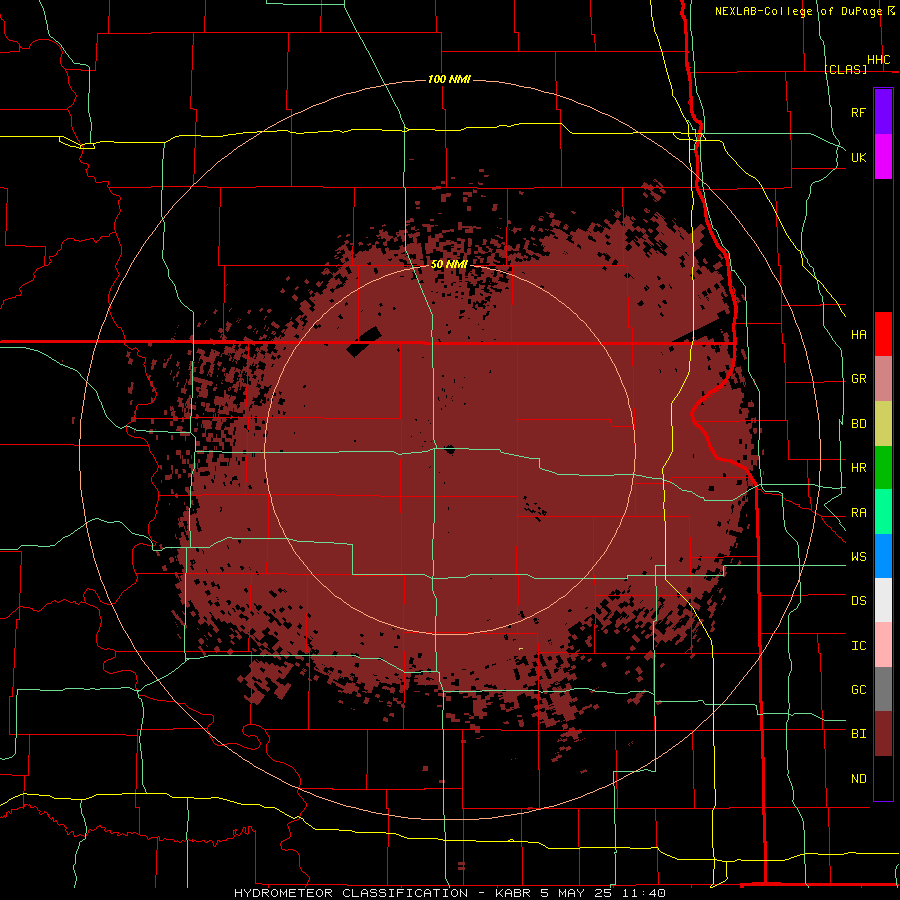Click the GC gray legend swatch
Viewport: 900px width, 900px height.
click(883, 689)
